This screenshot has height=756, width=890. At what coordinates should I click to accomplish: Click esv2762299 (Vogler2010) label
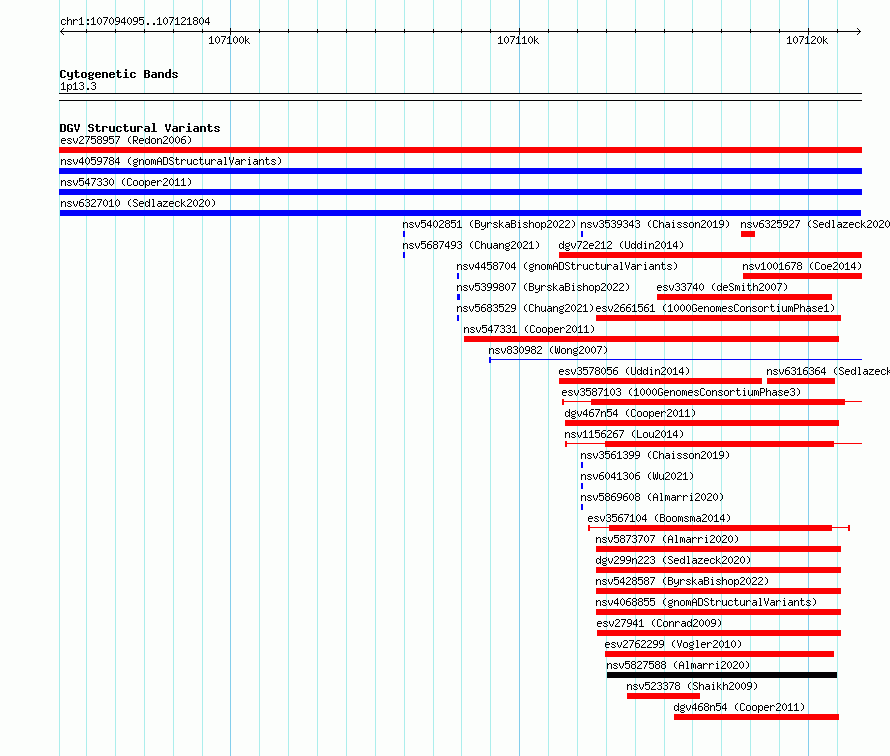click(x=673, y=644)
